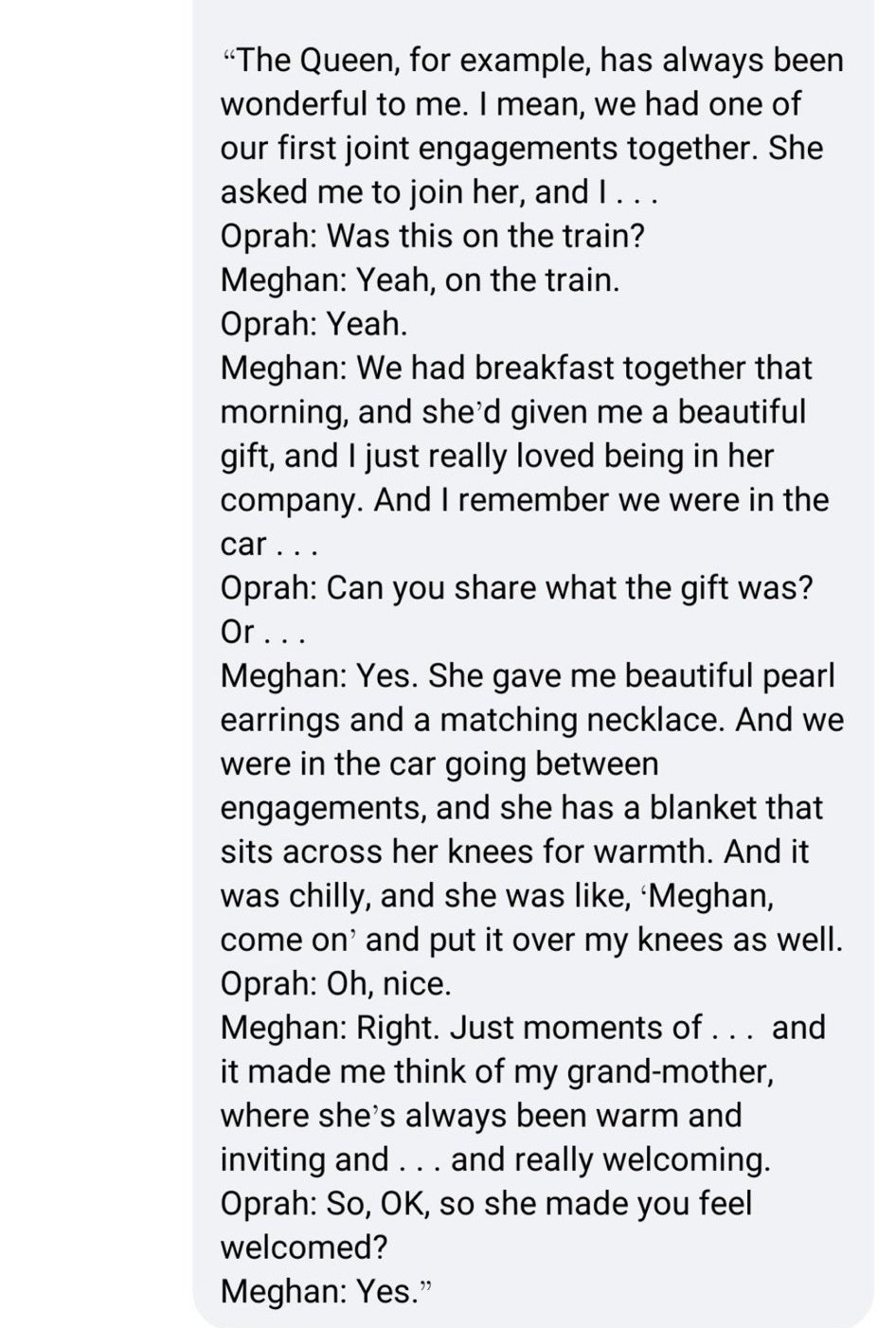Click the final line "Meghan: Yes."
Image resolution: width=896 pixels, height=1328 pixels.
coord(326,1291)
